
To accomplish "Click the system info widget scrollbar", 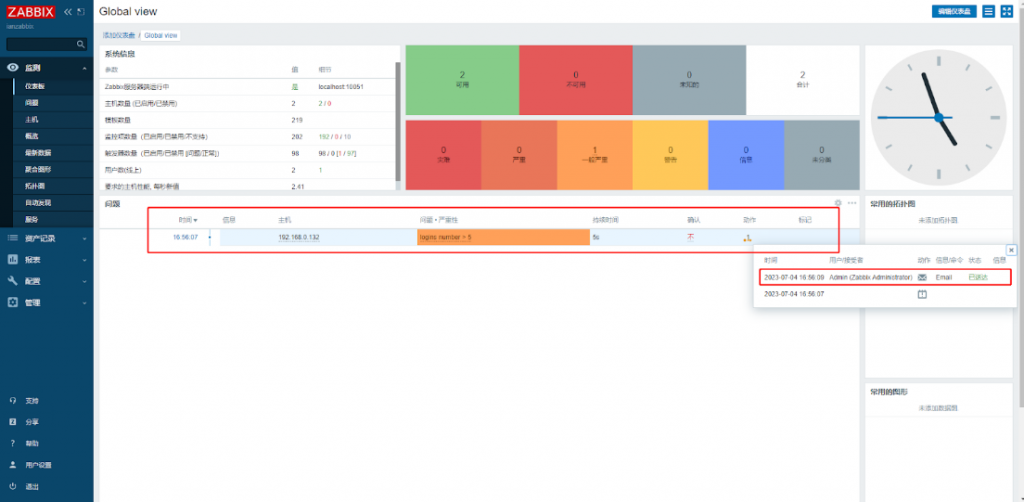I will 398,123.
